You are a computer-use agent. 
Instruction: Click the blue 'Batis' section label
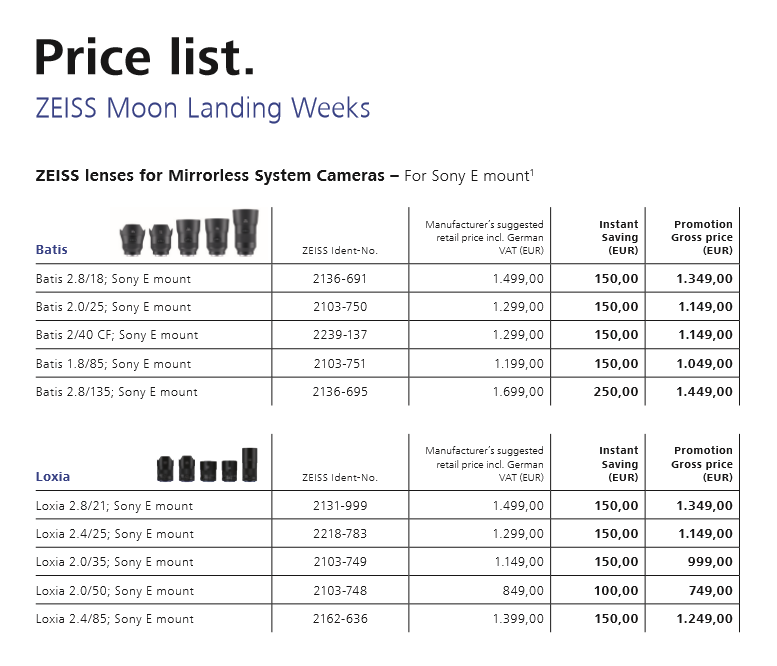[52, 249]
